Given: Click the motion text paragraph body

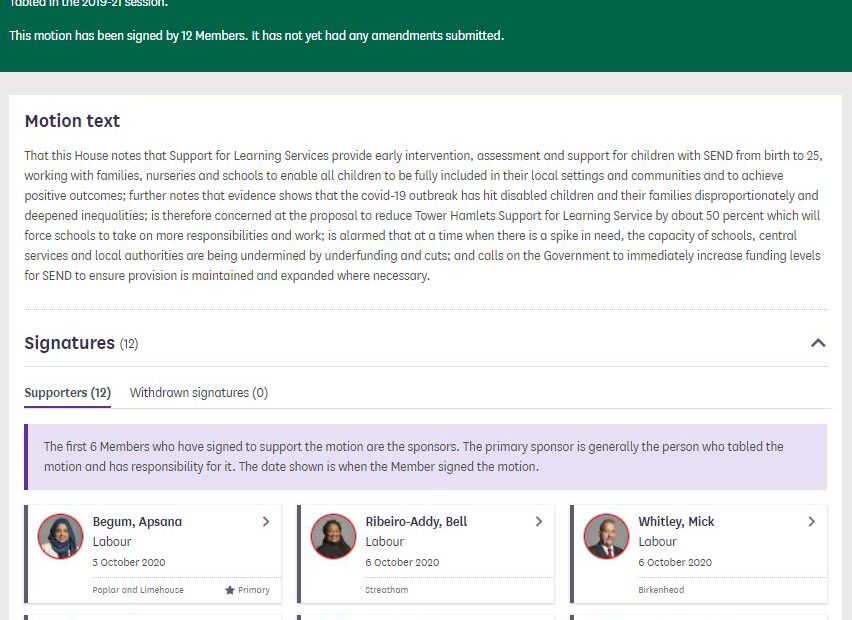Looking at the screenshot, I should coord(425,215).
